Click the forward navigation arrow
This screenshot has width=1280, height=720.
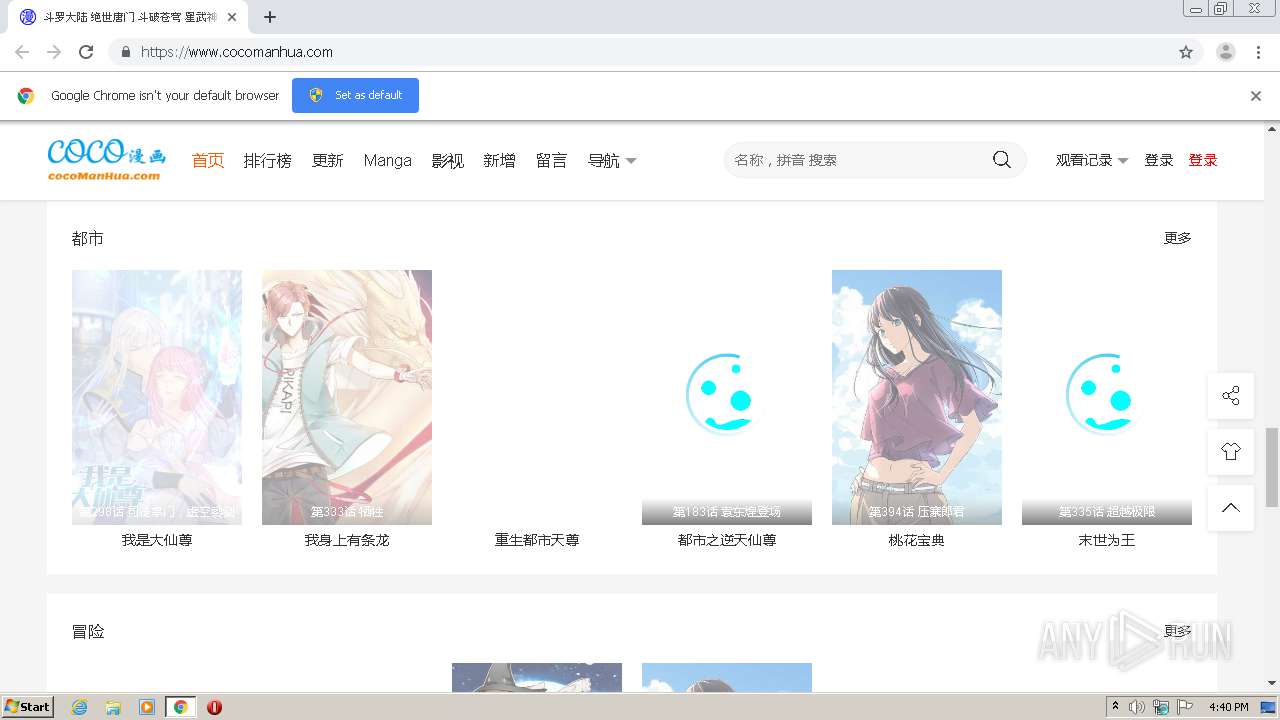tap(54, 52)
